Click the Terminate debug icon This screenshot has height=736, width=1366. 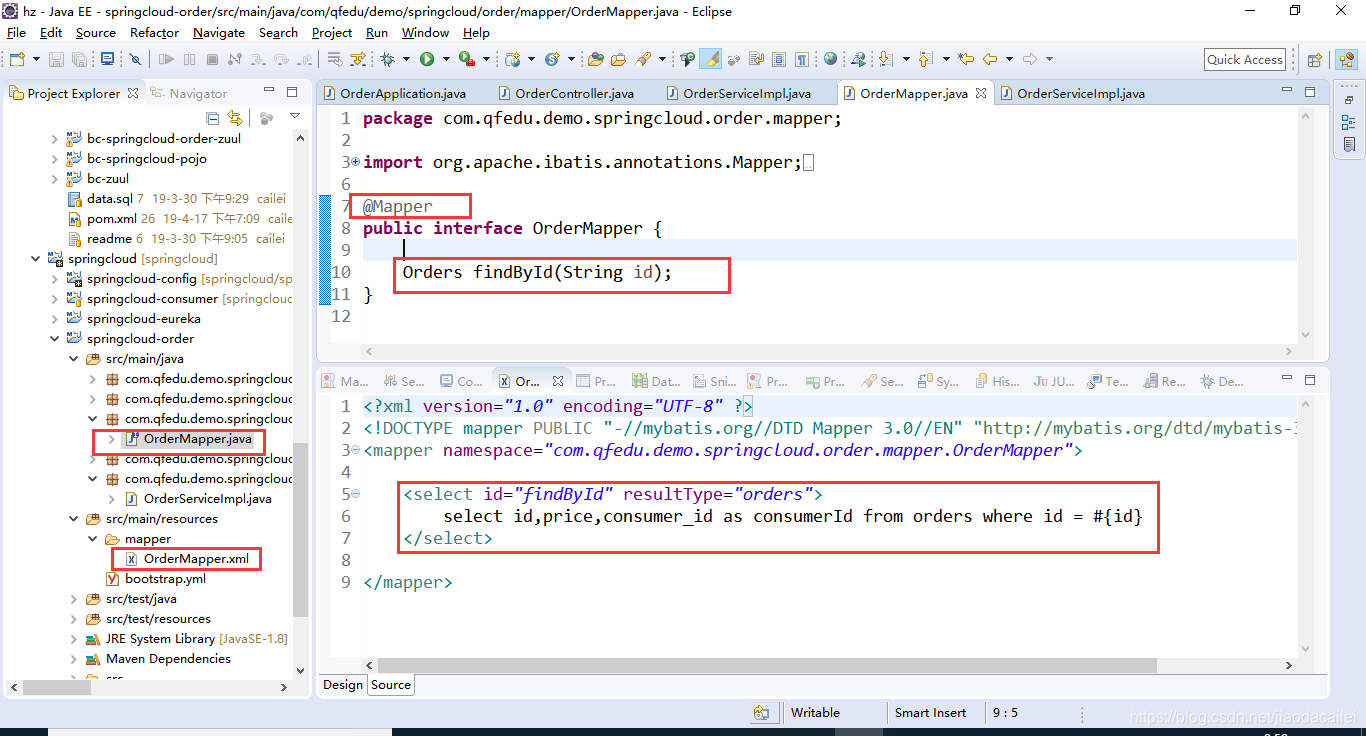coord(212,59)
